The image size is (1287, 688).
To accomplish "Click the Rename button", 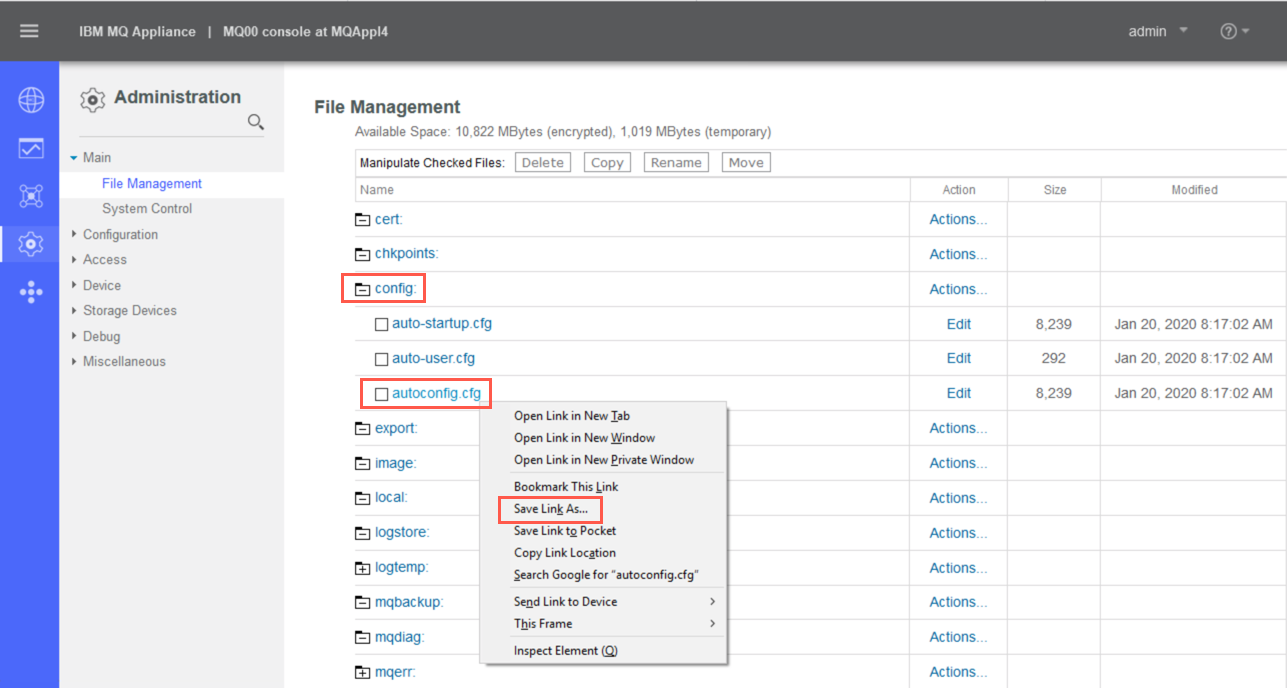I will (676, 163).
